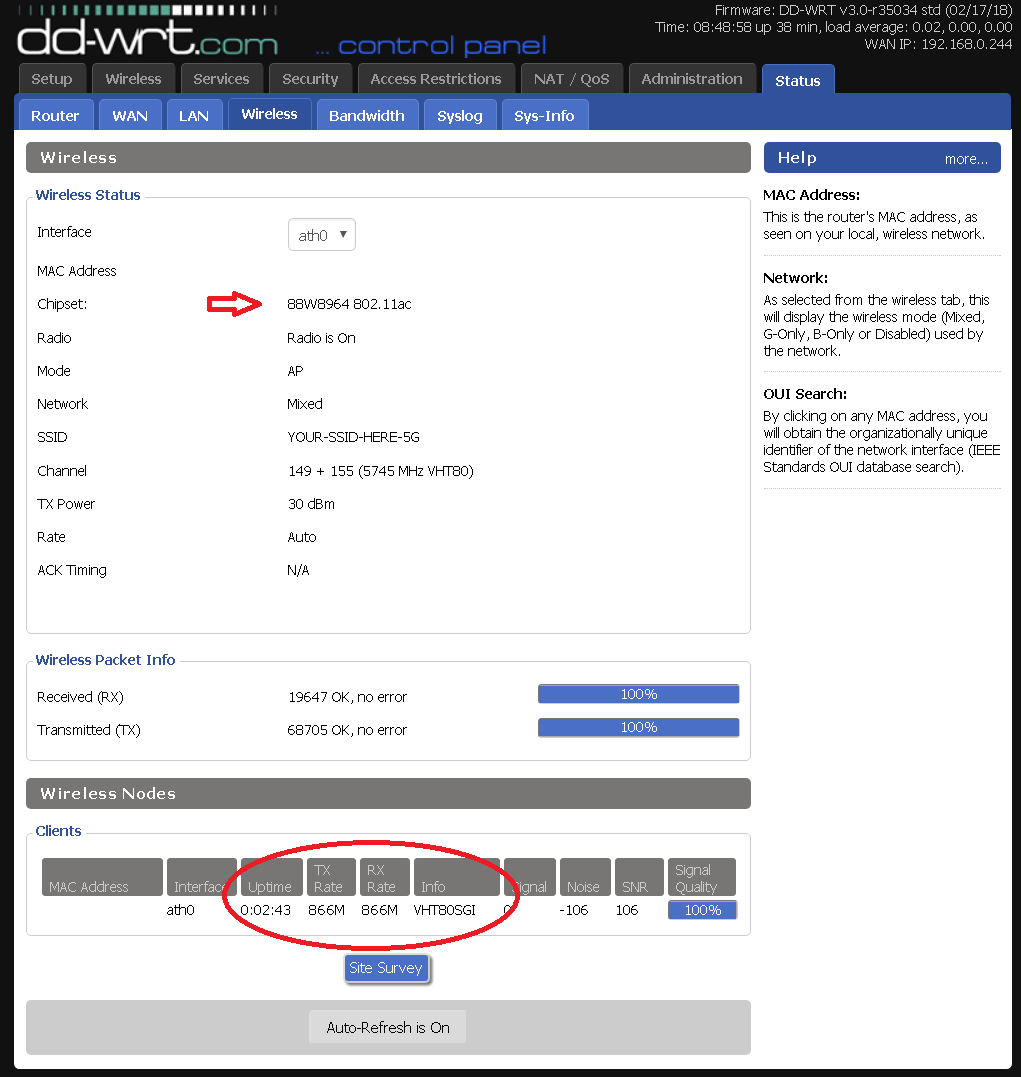Image resolution: width=1021 pixels, height=1077 pixels.
Task: Click the RX Rate column header
Action: [384, 877]
